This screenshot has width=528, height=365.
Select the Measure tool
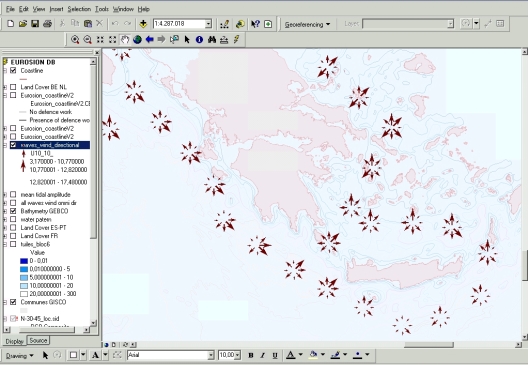224,40
